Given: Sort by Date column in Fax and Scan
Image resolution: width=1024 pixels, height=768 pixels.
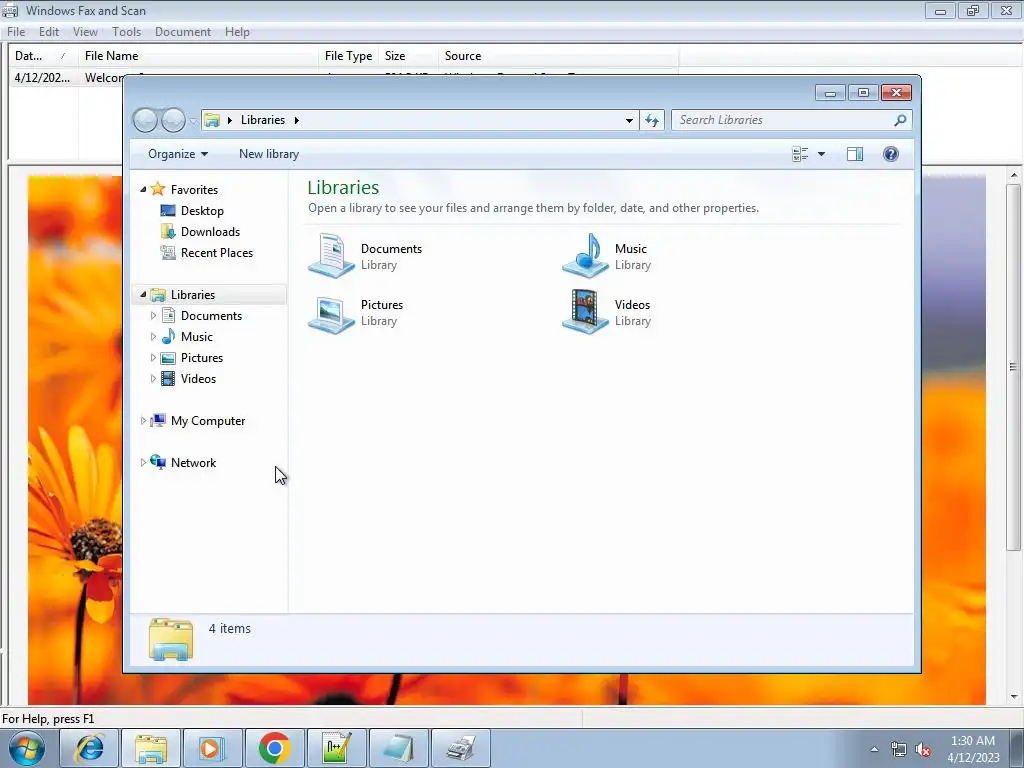Looking at the screenshot, I should pos(43,56).
